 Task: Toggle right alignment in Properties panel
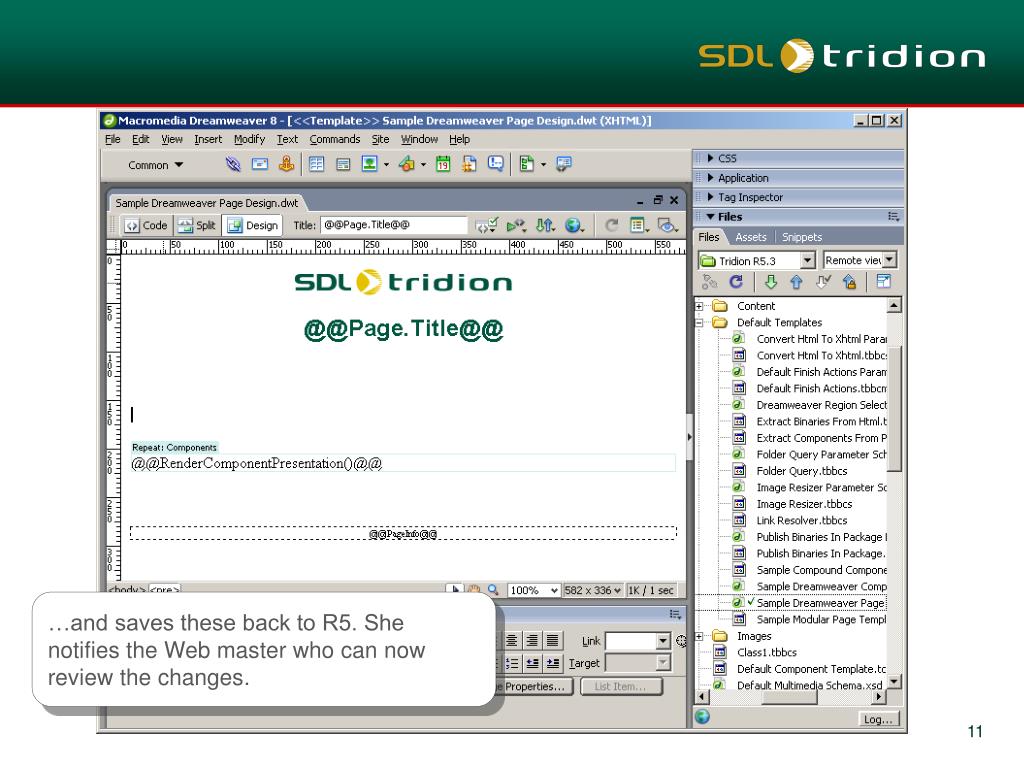(532, 641)
